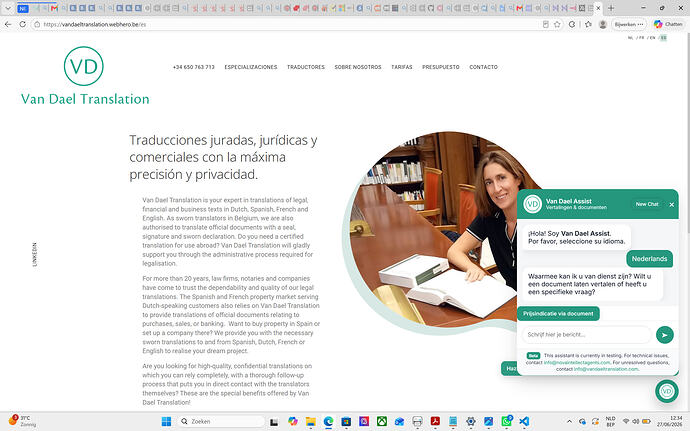Viewport: 690px width, 431px height.
Task: Close the active browser tab
Action: coord(598,8)
